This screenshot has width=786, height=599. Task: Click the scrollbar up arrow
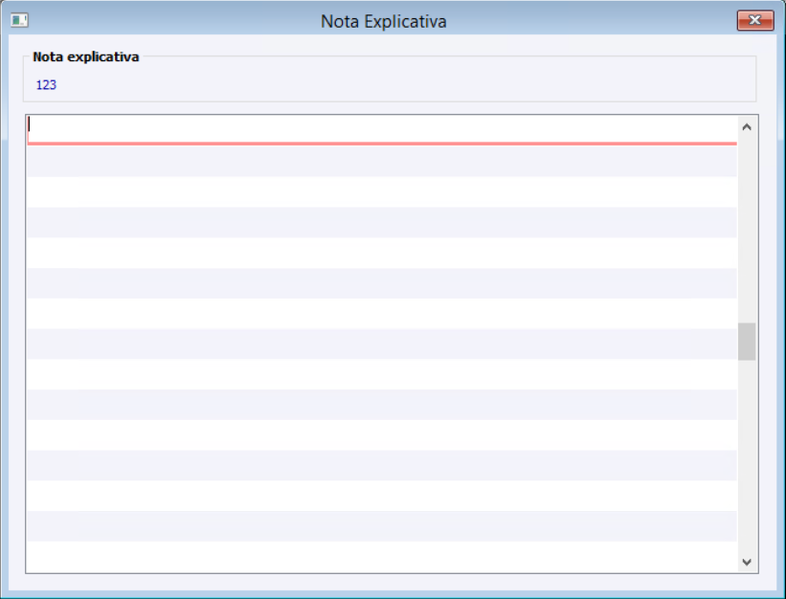point(746,127)
